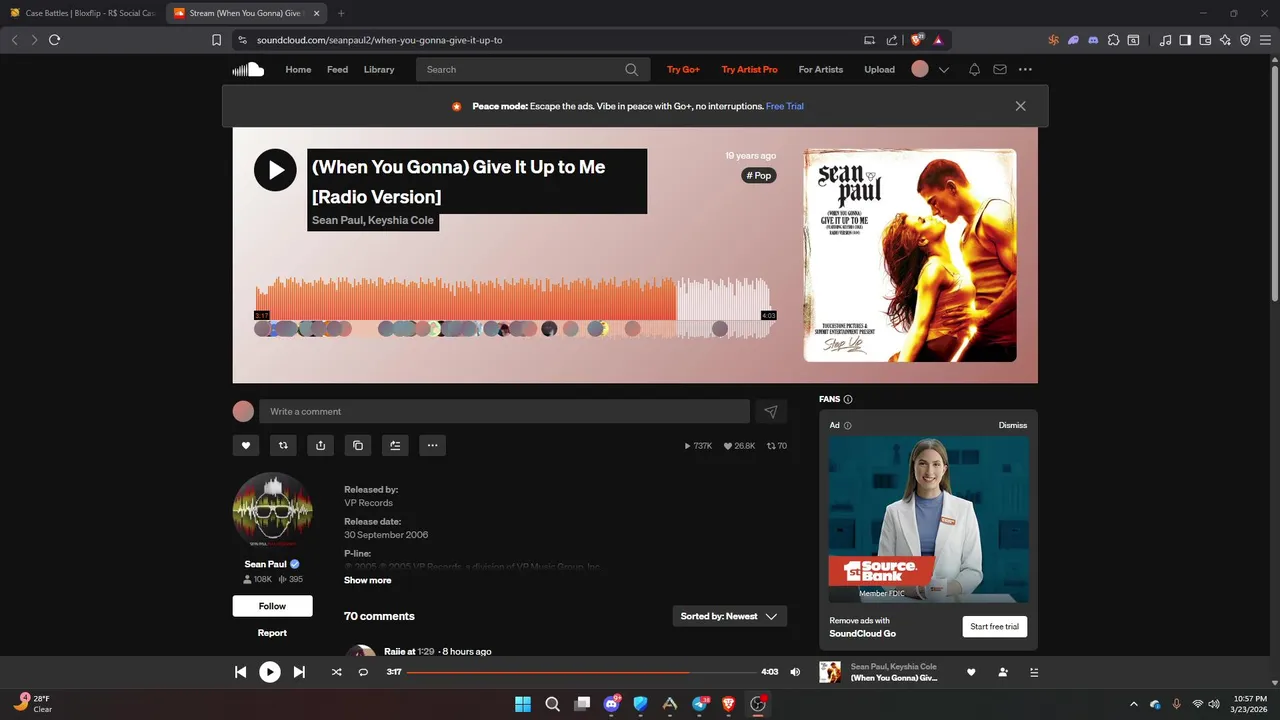
Task: Open the header three-dots more menu
Action: tap(1025, 70)
